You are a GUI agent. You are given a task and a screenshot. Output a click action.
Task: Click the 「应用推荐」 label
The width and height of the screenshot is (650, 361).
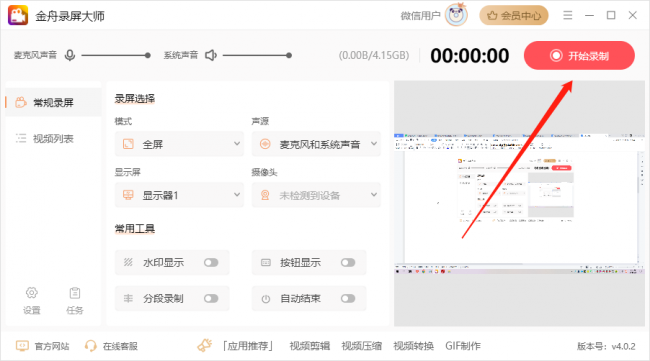click(248, 346)
